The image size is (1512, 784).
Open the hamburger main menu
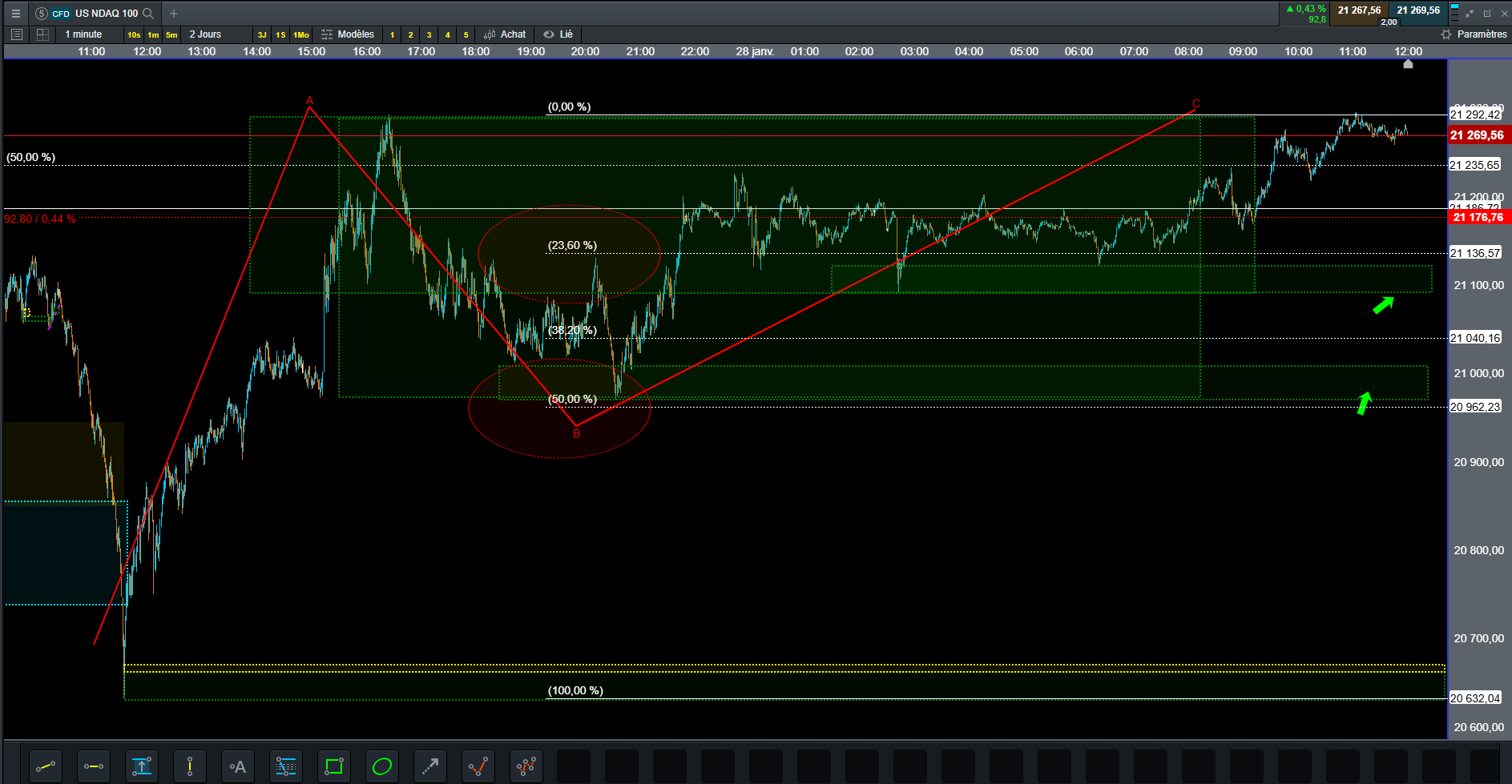coord(15,14)
